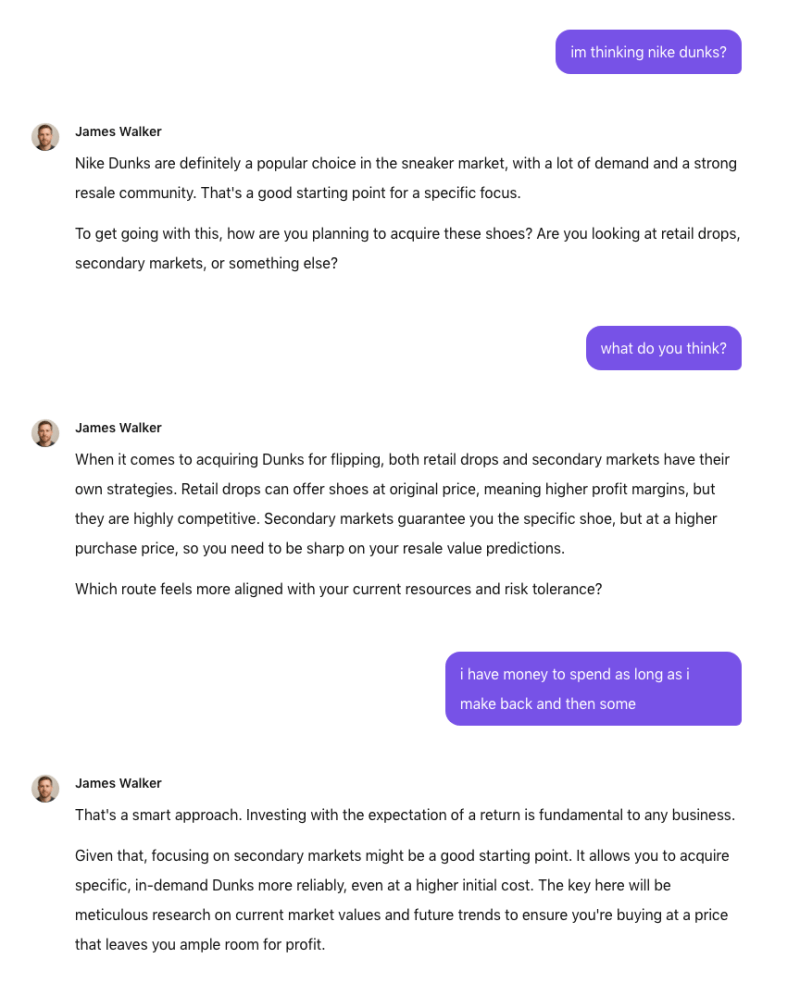This screenshot has height=996, width=800.
Task: Click the sentence 'Investing with the expectation of a return'
Action: tap(490, 815)
